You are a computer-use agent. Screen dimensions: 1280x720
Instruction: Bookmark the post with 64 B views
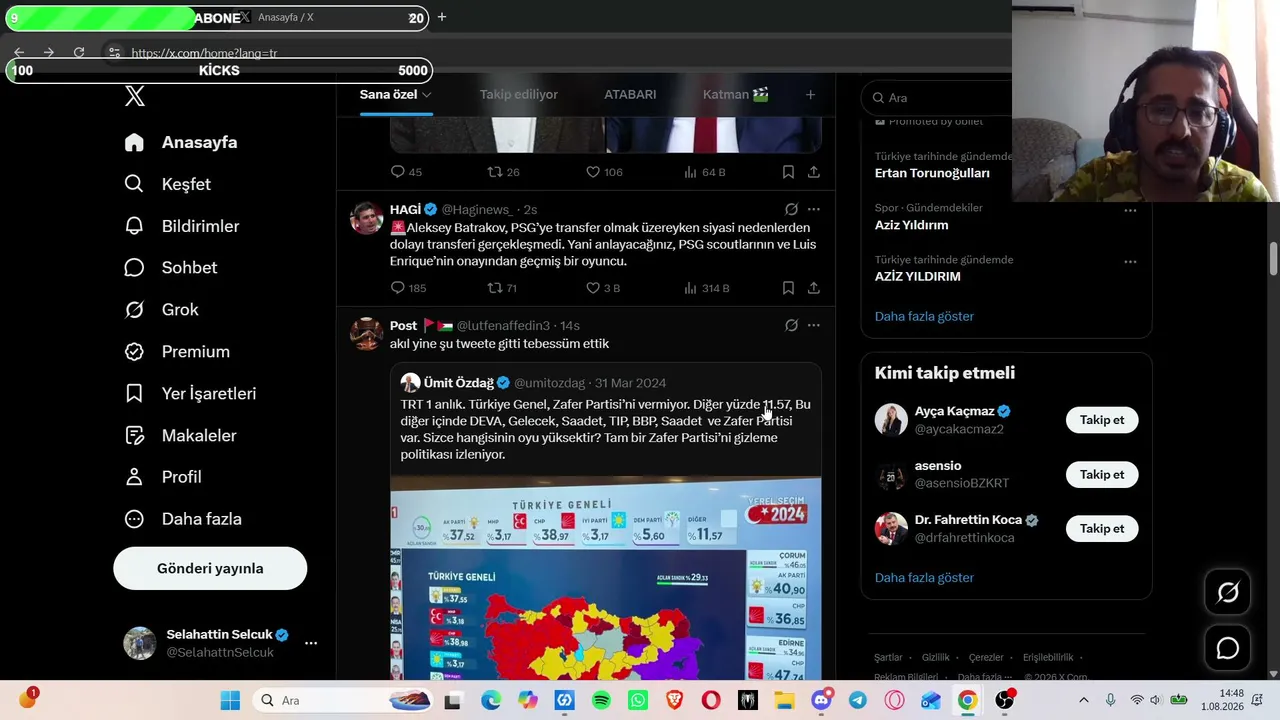[788, 172]
